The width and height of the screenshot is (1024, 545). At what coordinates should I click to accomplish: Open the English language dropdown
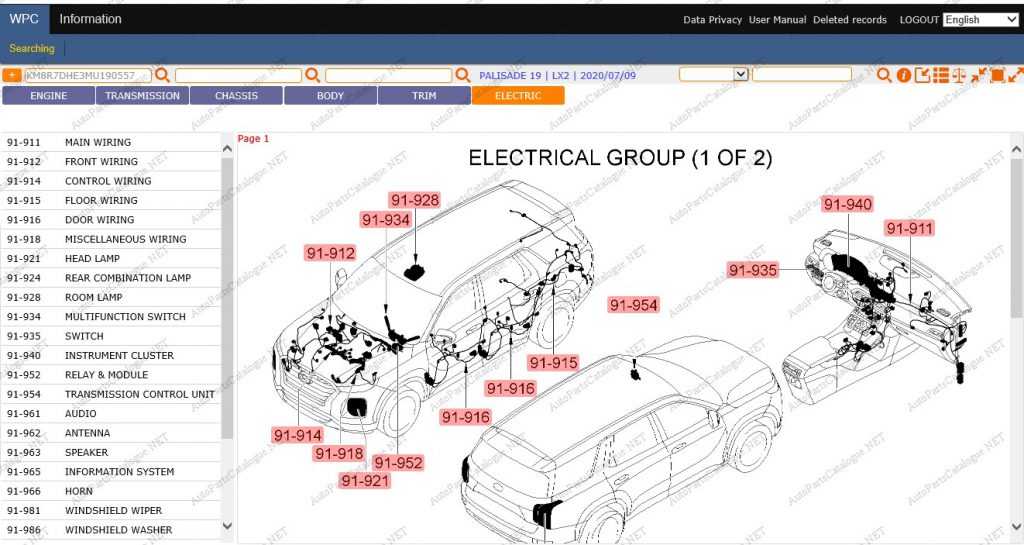[x=980, y=19]
